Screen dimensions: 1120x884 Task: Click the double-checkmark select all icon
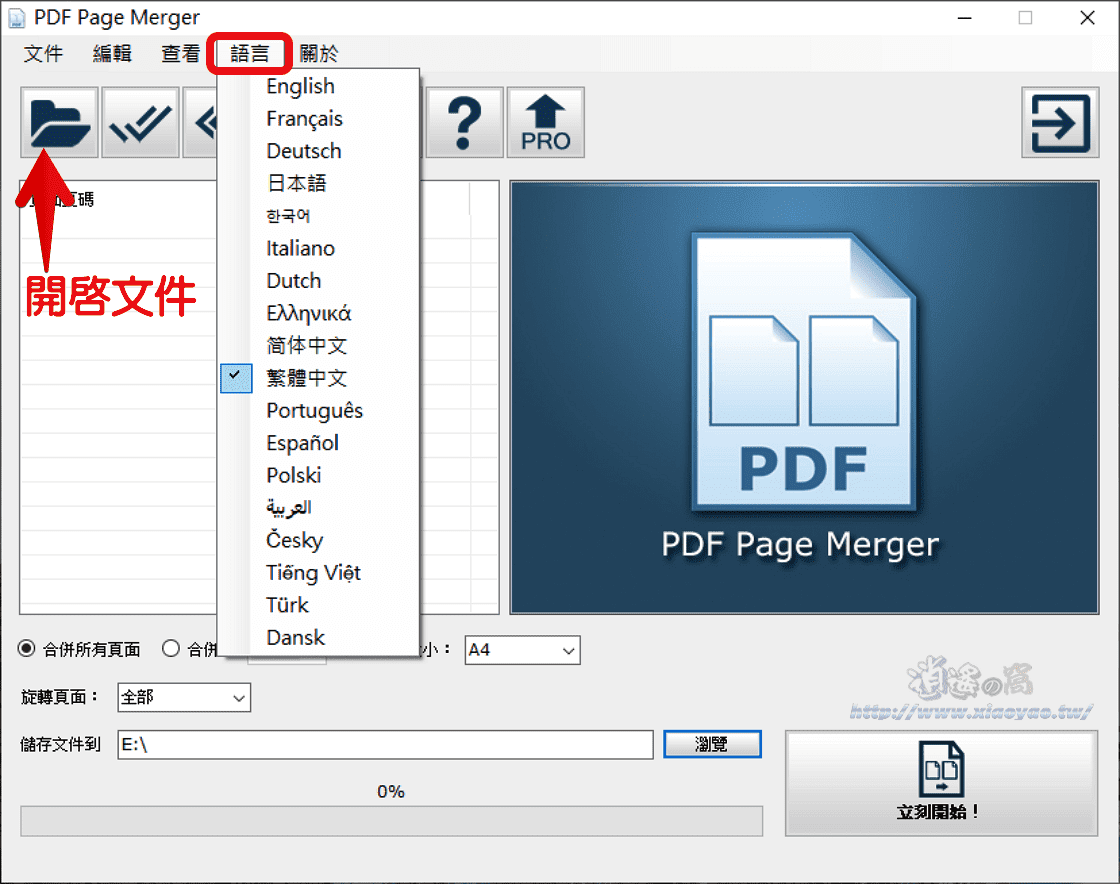click(x=140, y=123)
